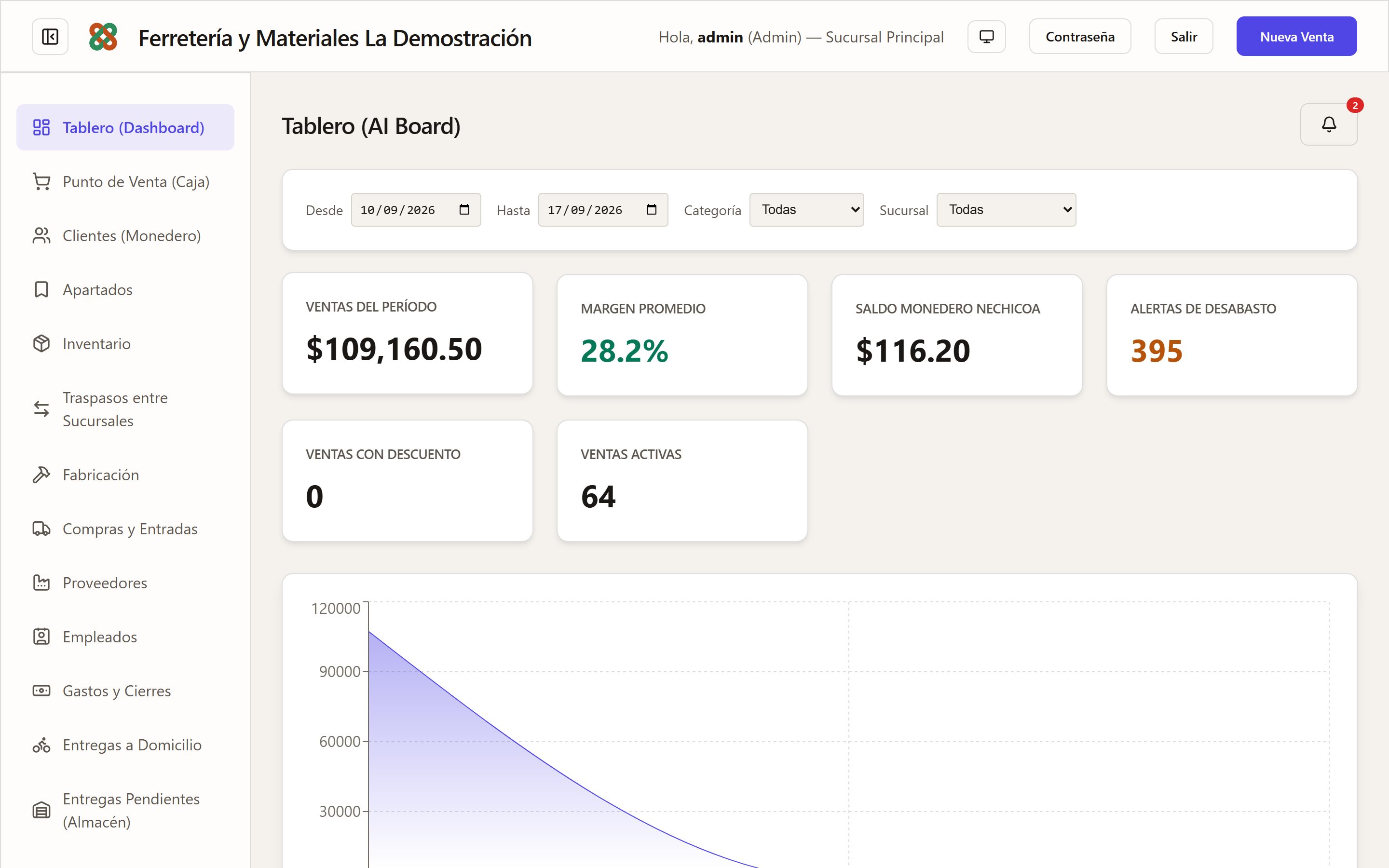Image resolution: width=1389 pixels, height=868 pixels.
Task: Click the Tablero dashboard grid icon
Action: [41, 127]
